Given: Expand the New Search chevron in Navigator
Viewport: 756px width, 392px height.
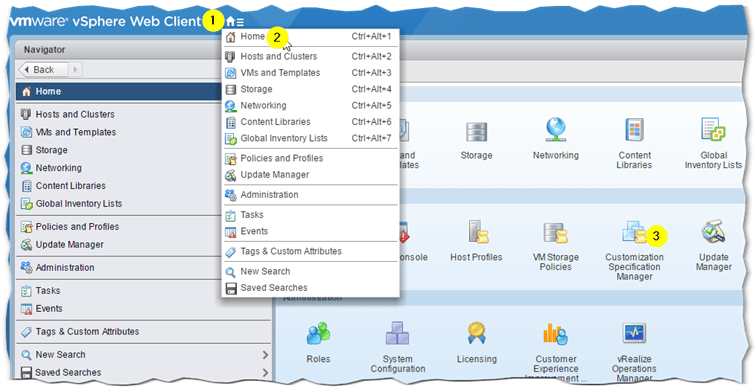Looking at the screenshot, I should [x=265, y=355].
